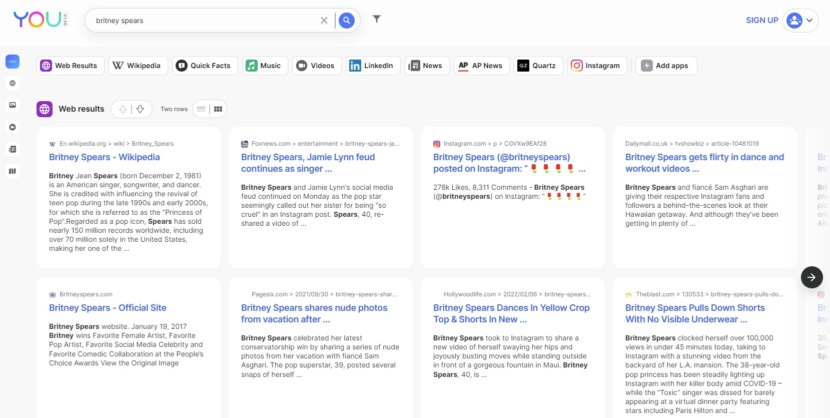Select the maps icon in left sidebar

pyautogui.click(x=13, y=171)
